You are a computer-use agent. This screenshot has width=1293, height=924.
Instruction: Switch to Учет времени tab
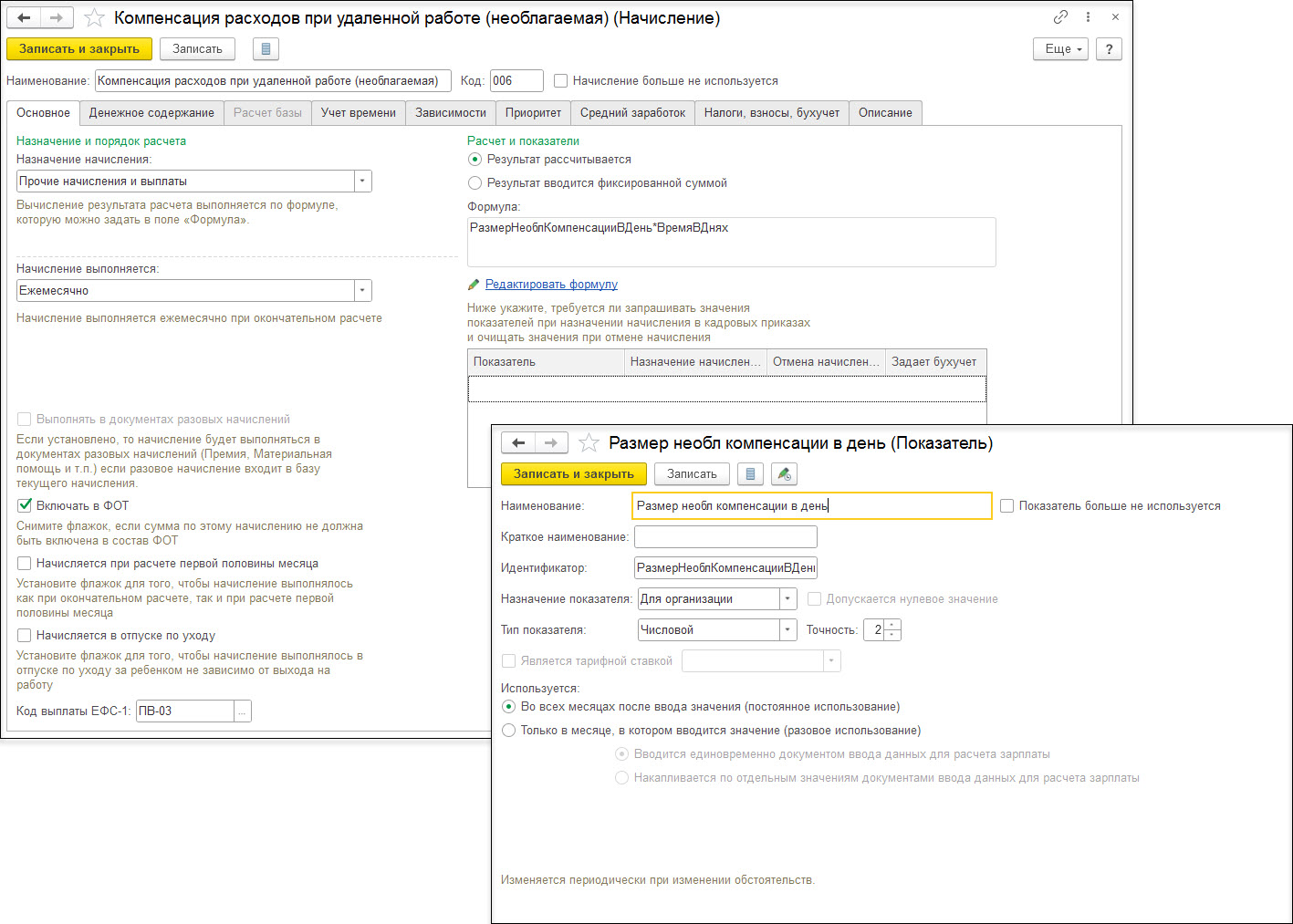[x=359, y=113]
